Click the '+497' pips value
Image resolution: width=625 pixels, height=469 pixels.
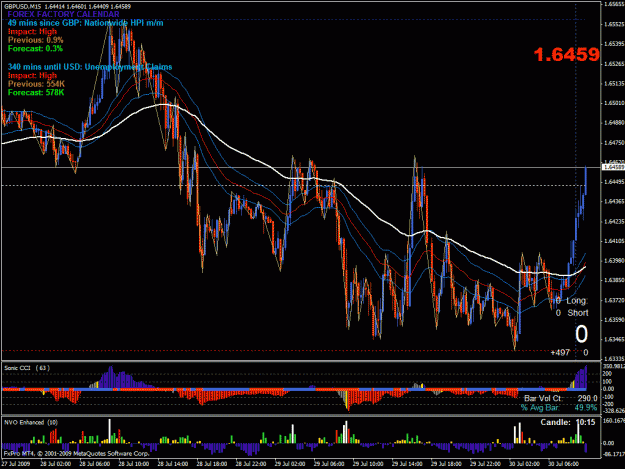click(560, 353)
